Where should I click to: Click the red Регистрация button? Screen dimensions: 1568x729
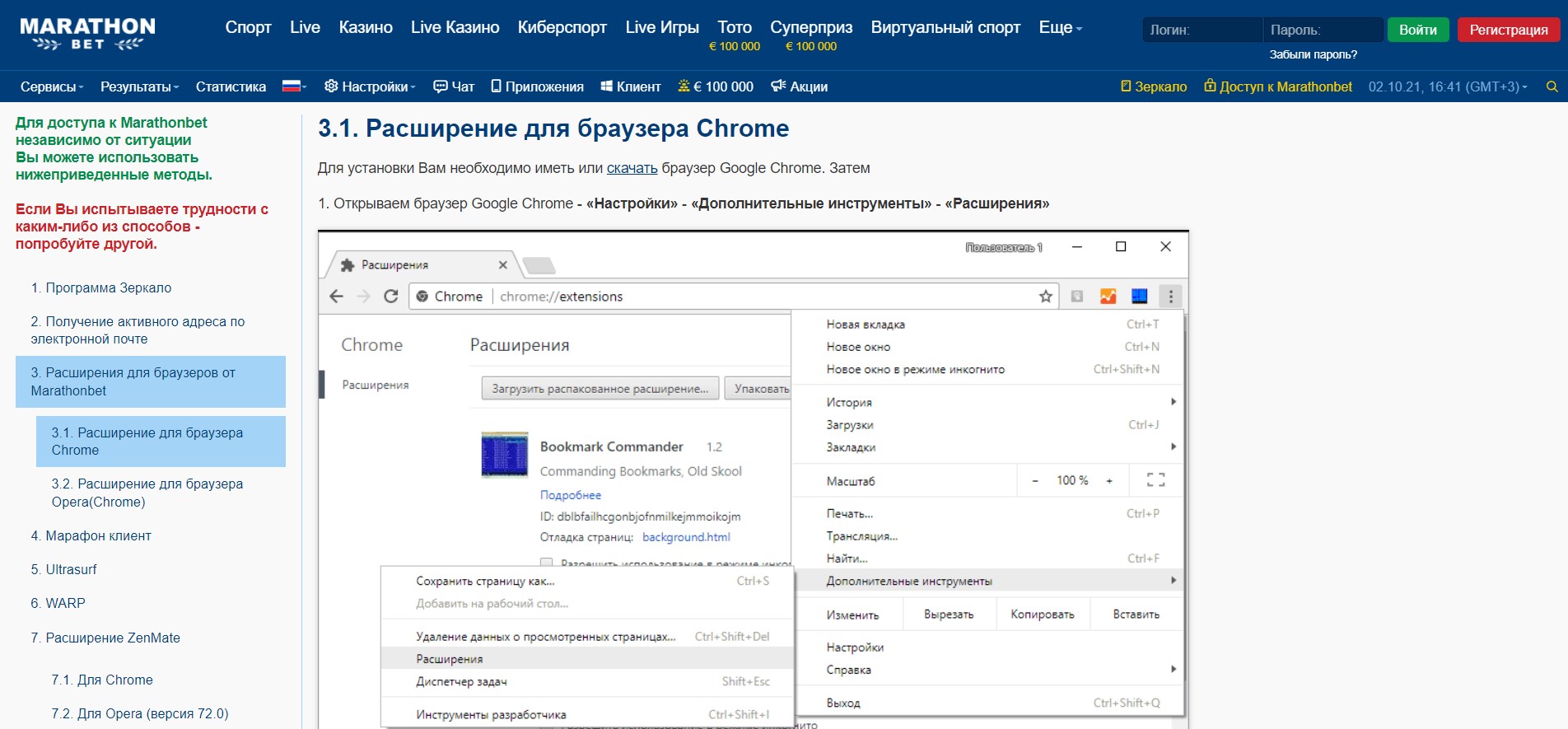pos(1509,30)
